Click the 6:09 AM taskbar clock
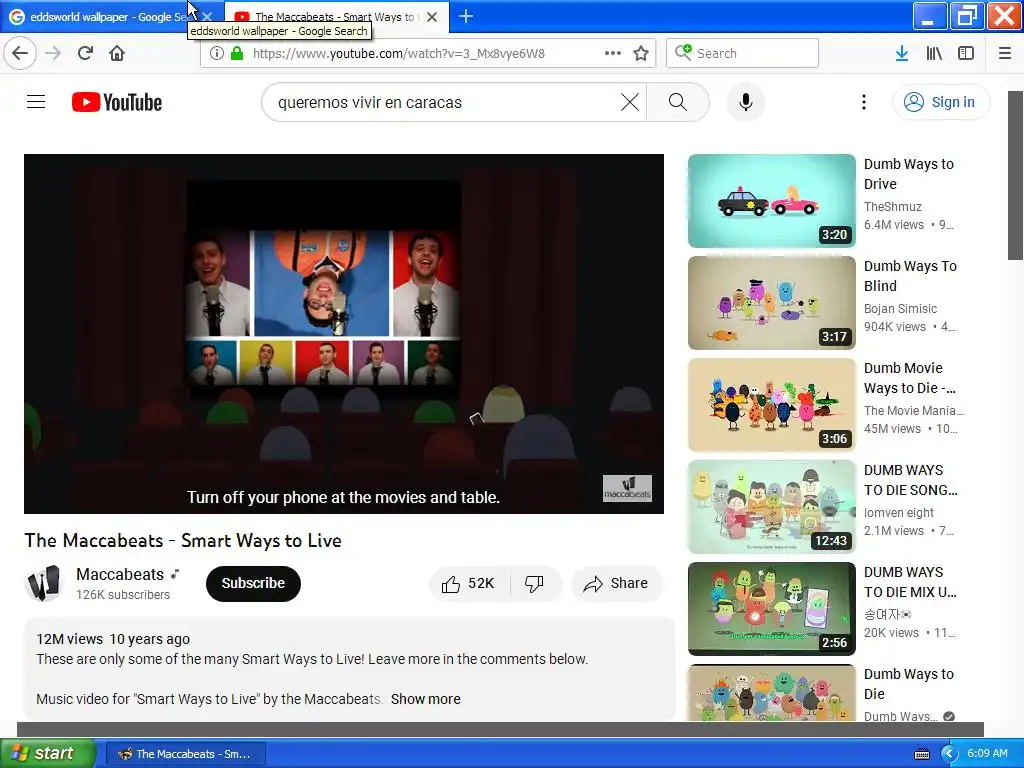The height and width of the screenshot is (768, 1024). (987, 754)
